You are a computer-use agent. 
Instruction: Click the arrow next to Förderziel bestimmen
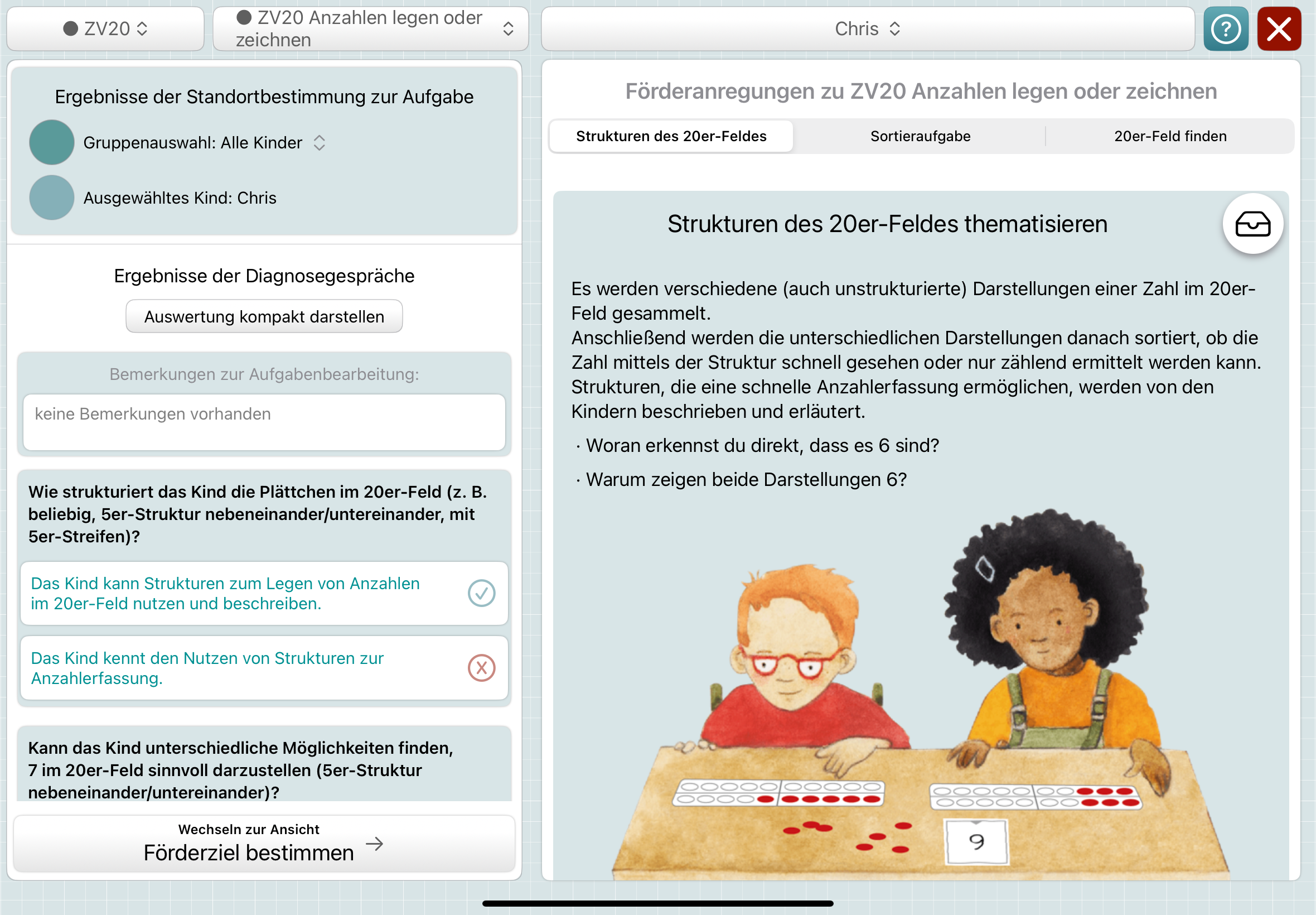(374, 844)
